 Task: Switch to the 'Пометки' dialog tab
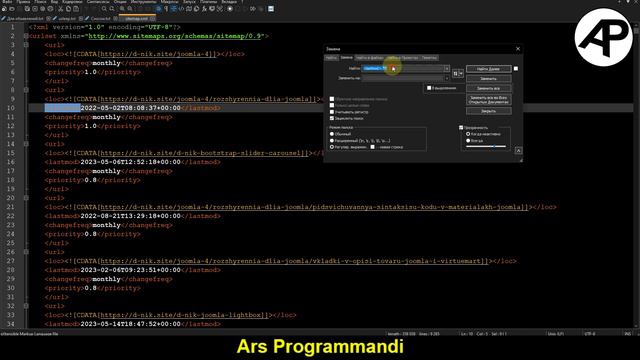pos(429,58)
